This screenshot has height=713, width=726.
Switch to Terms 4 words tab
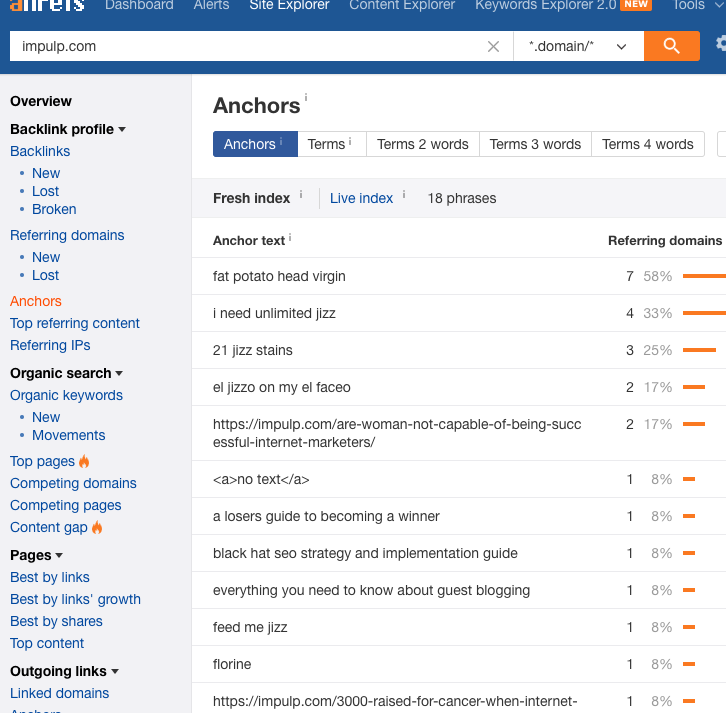pos(648,144)
